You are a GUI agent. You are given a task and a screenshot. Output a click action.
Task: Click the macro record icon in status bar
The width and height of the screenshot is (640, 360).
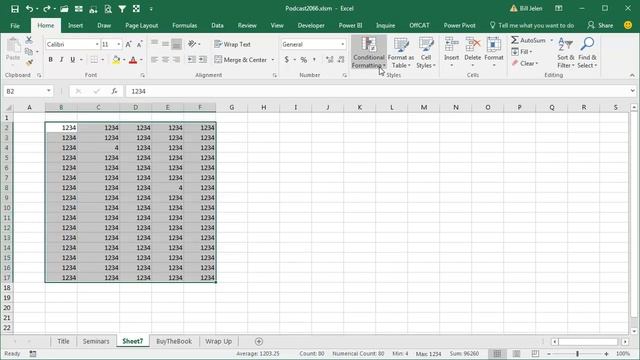(33, 353)
